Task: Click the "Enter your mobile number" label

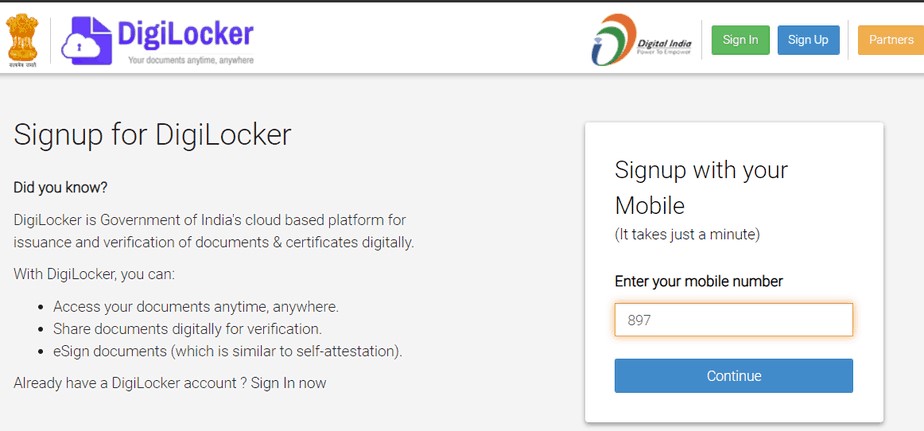Action: (x=698, y=281)
